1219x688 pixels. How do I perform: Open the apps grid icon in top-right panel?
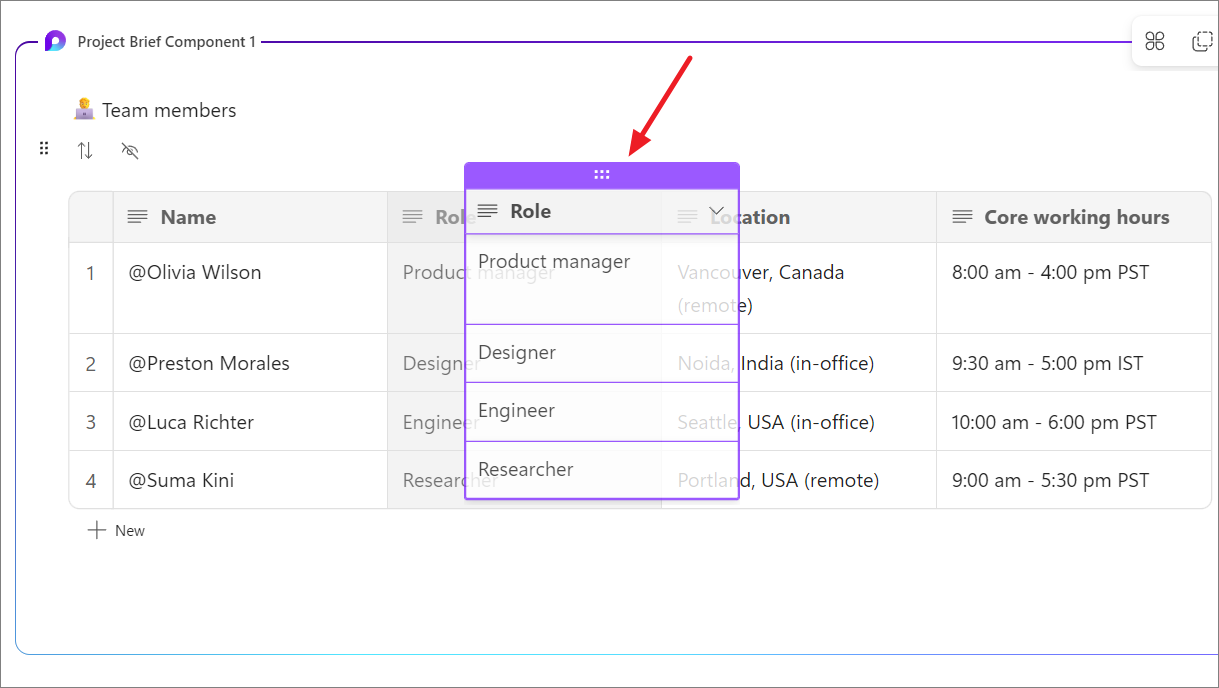pos(1155,41)
